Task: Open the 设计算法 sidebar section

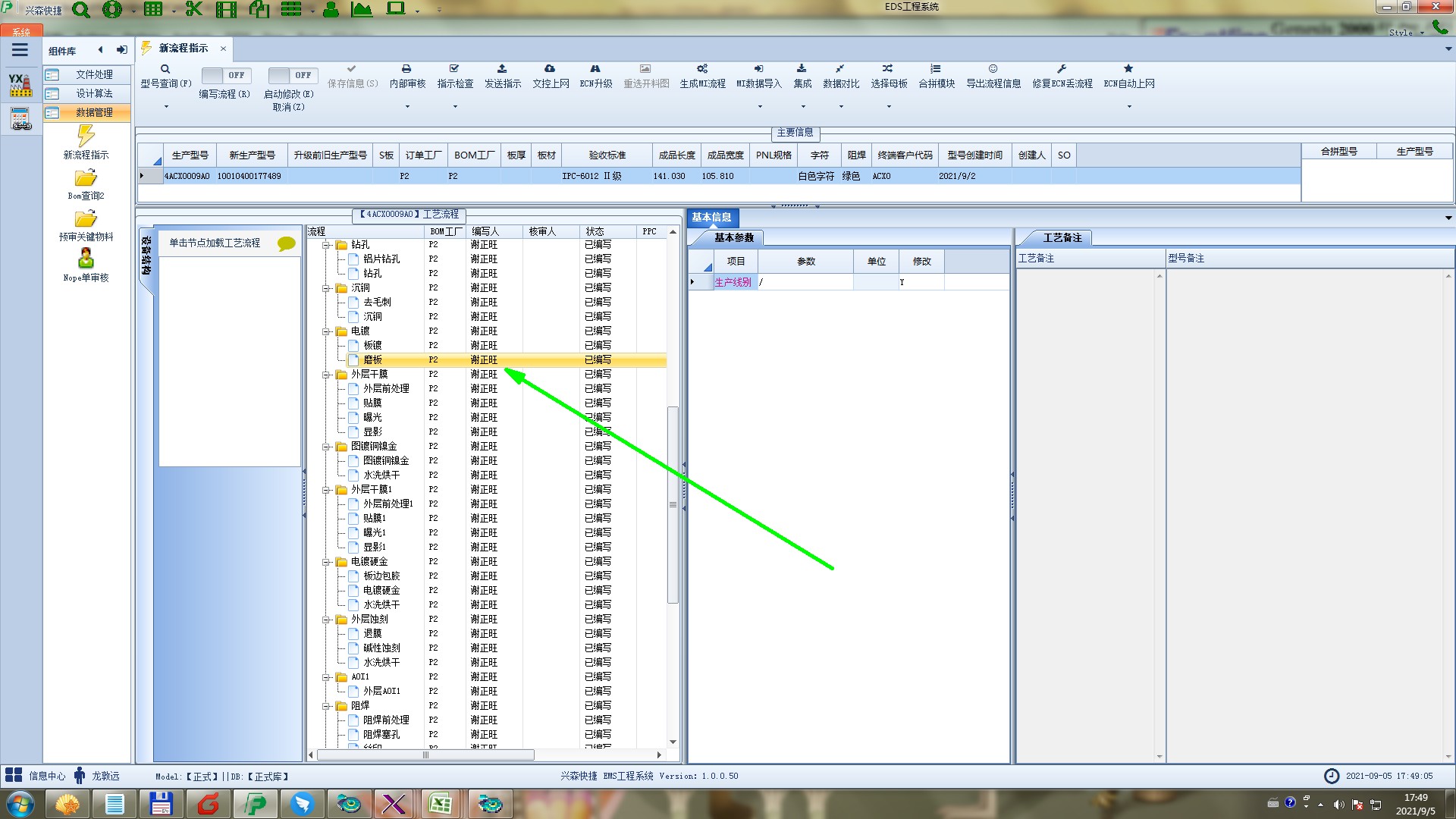Action: pos(93,93)
